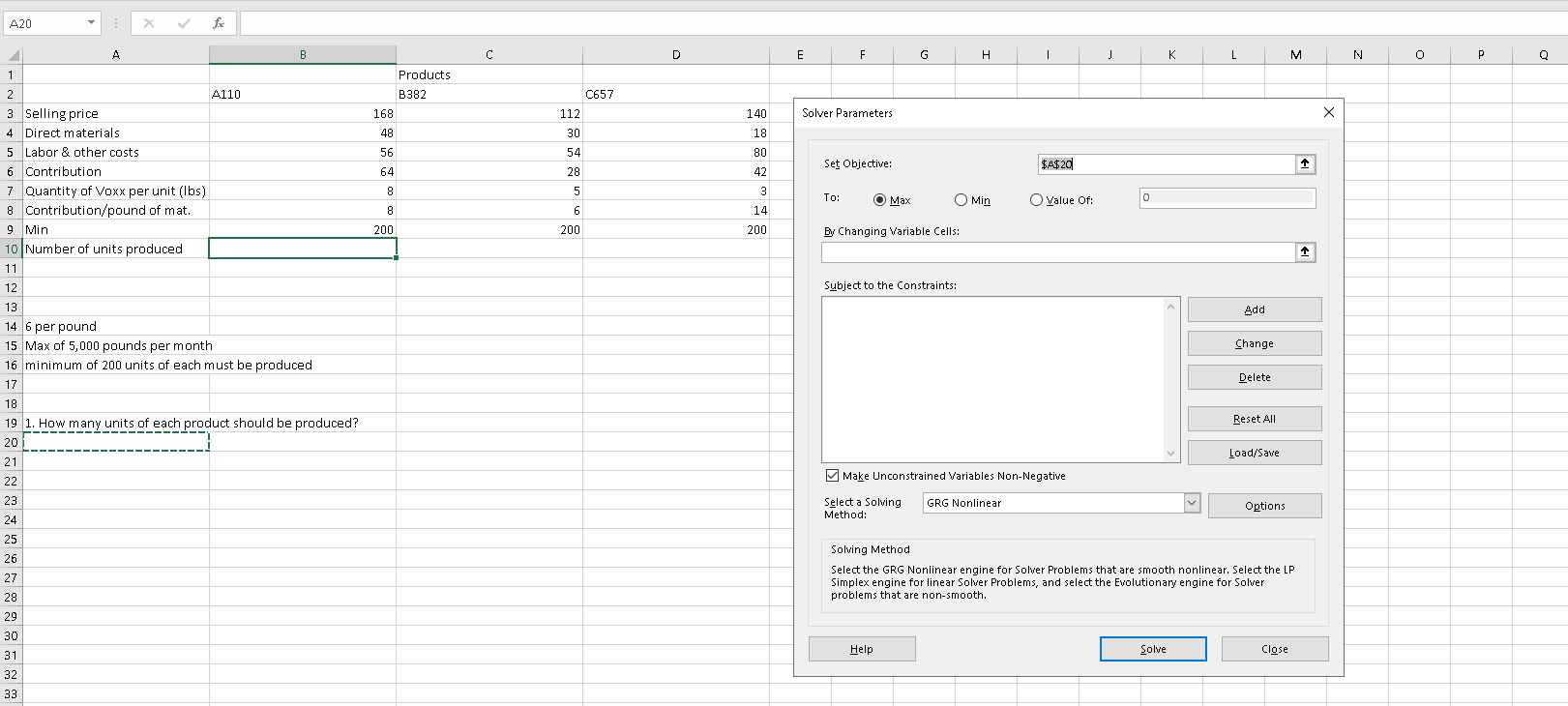This screenshot has width=1568, height=706.
Task: Click the 'B382' product header cell
Action: 489,94
